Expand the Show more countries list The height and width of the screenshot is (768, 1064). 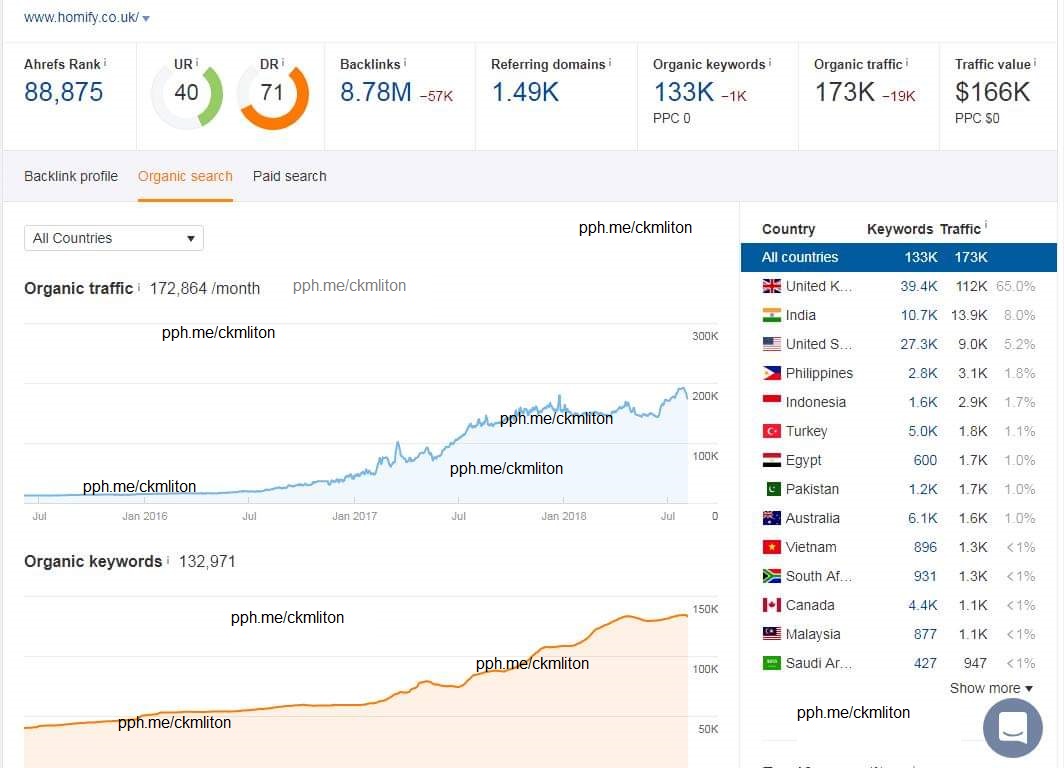(x=990, y=688)
